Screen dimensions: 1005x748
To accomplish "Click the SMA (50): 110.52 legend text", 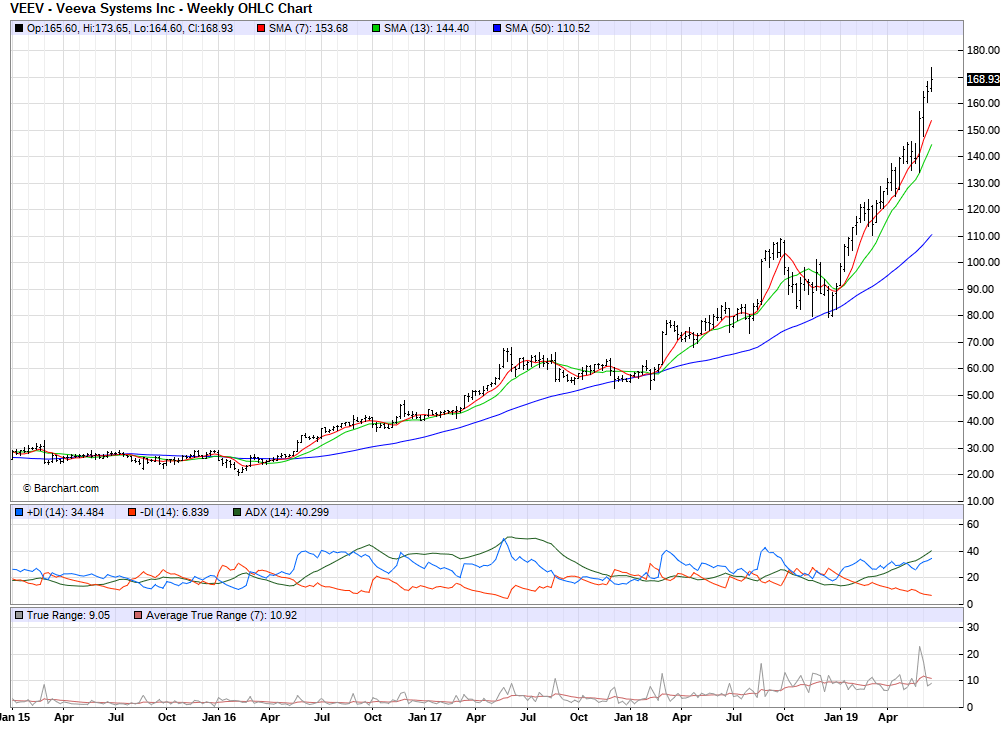I will (x=547, y=28).
